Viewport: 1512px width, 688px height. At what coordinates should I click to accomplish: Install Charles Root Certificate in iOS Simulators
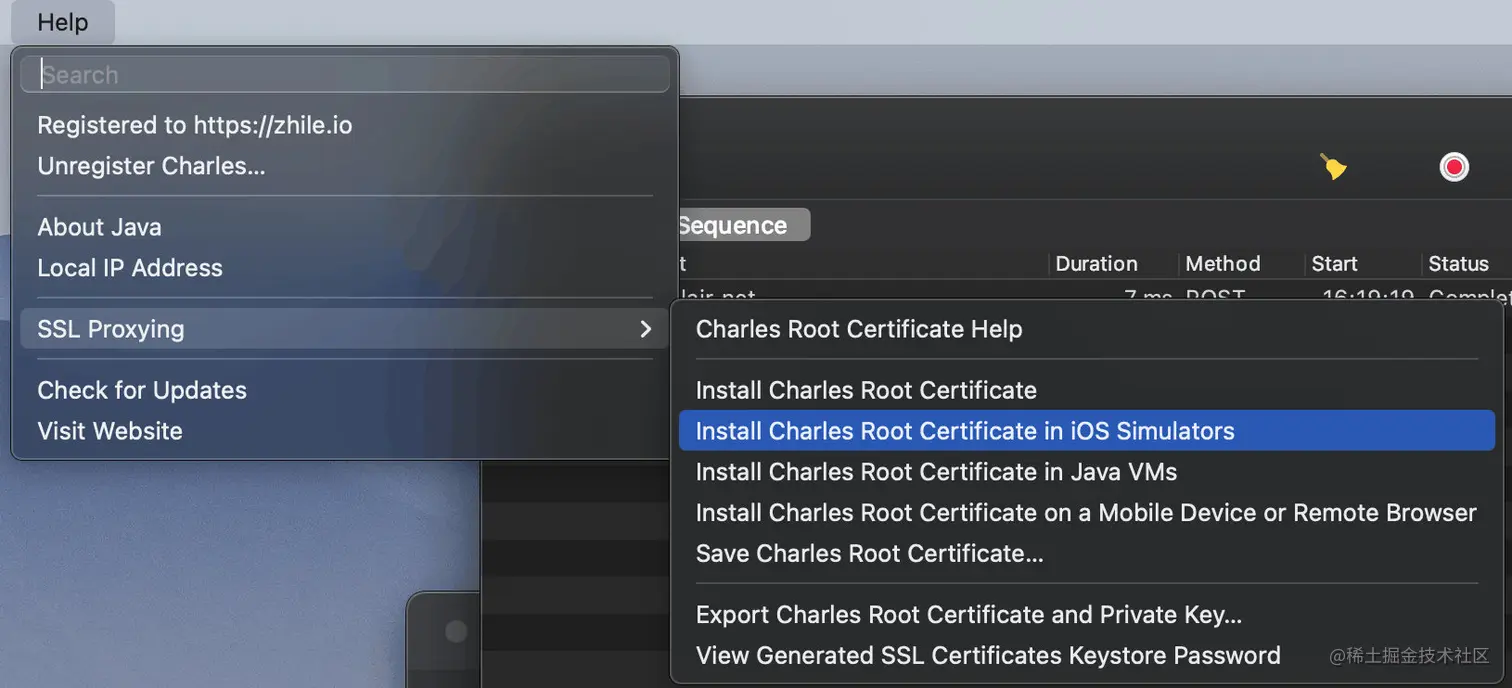tap(1087, 431)
